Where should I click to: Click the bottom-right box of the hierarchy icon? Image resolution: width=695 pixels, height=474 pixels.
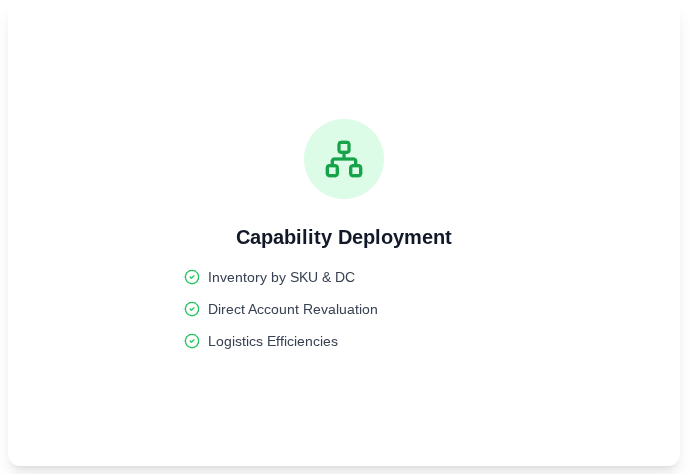355,171
